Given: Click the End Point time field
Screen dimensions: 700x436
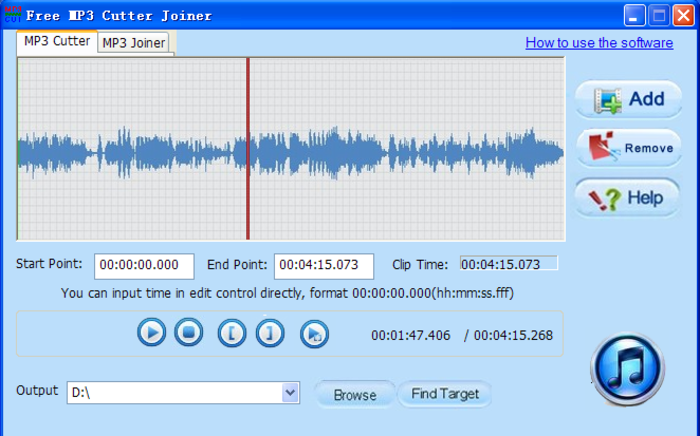Looking at the screenshot, I should [x=323, y=266].
